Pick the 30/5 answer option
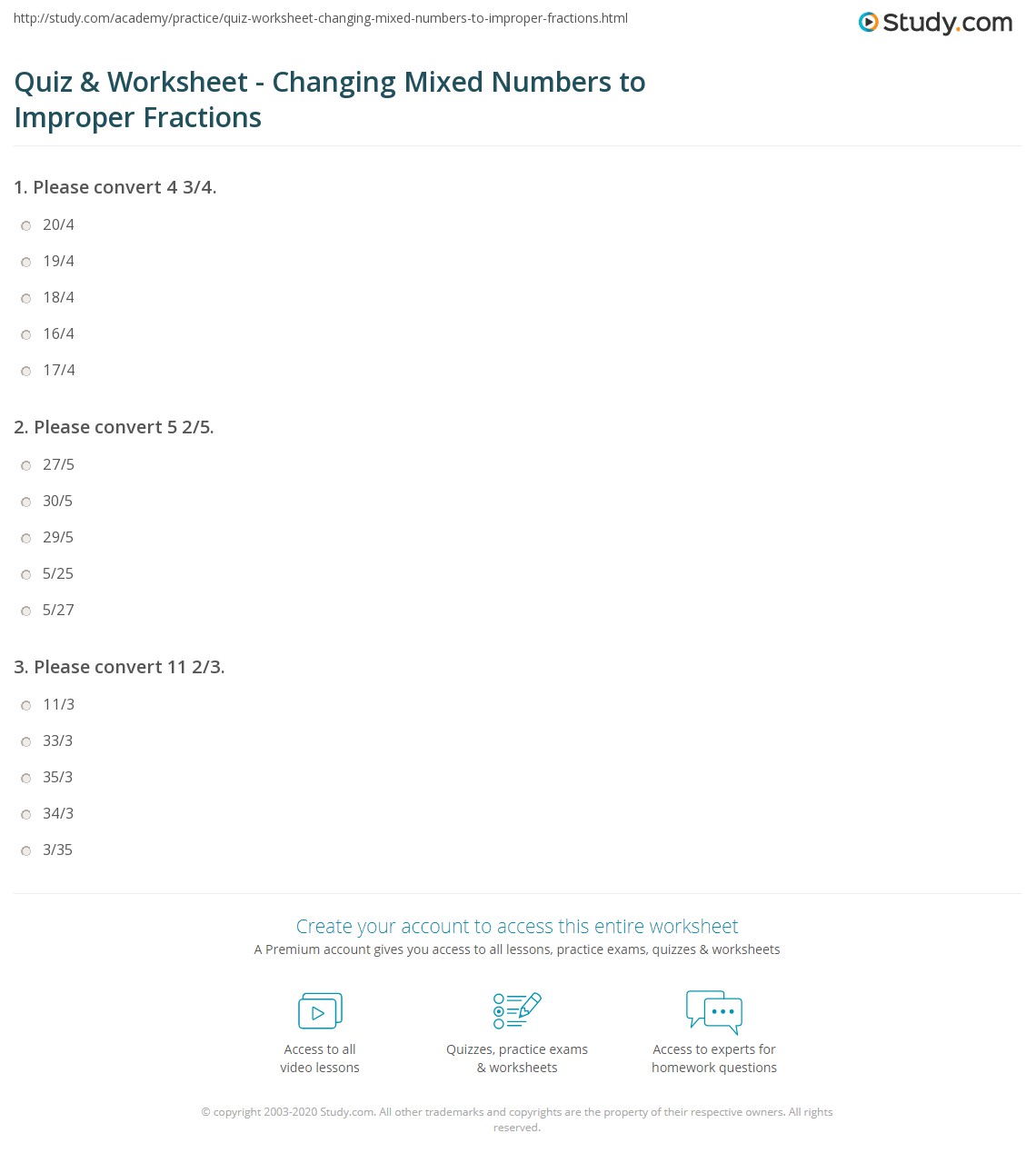 [26, 502]
